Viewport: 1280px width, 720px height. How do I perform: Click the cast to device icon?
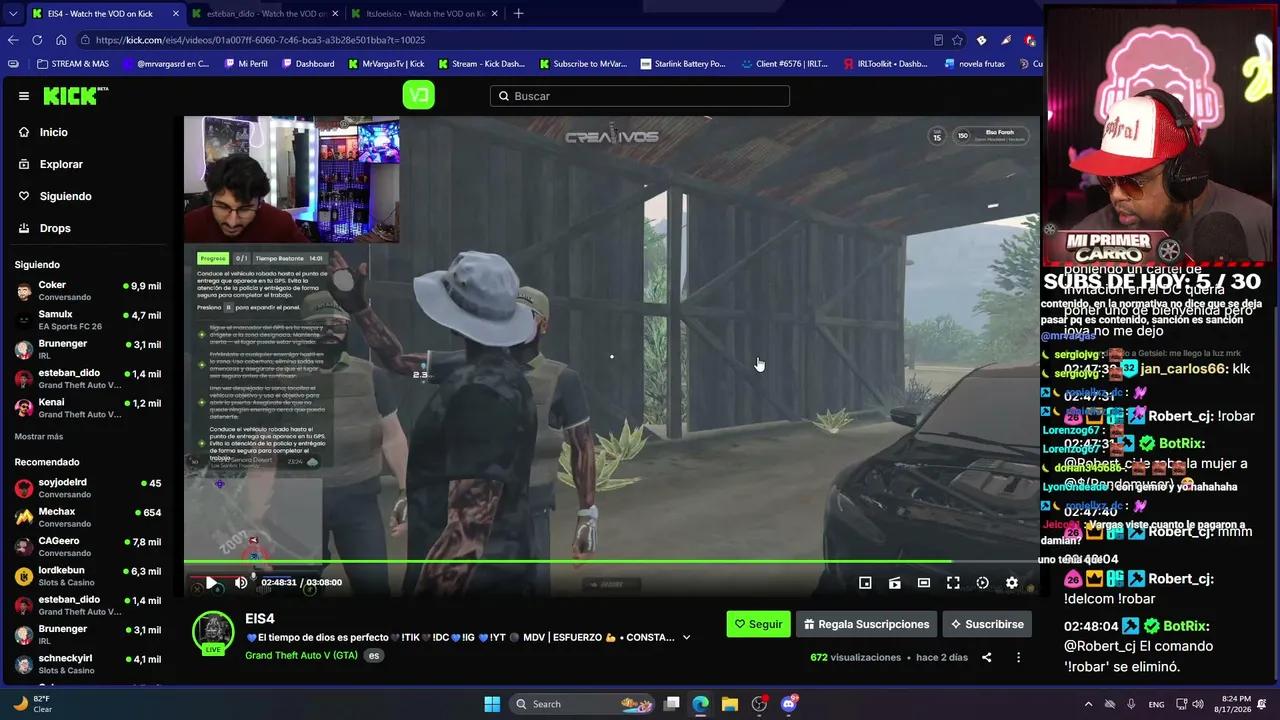(895, 583)
